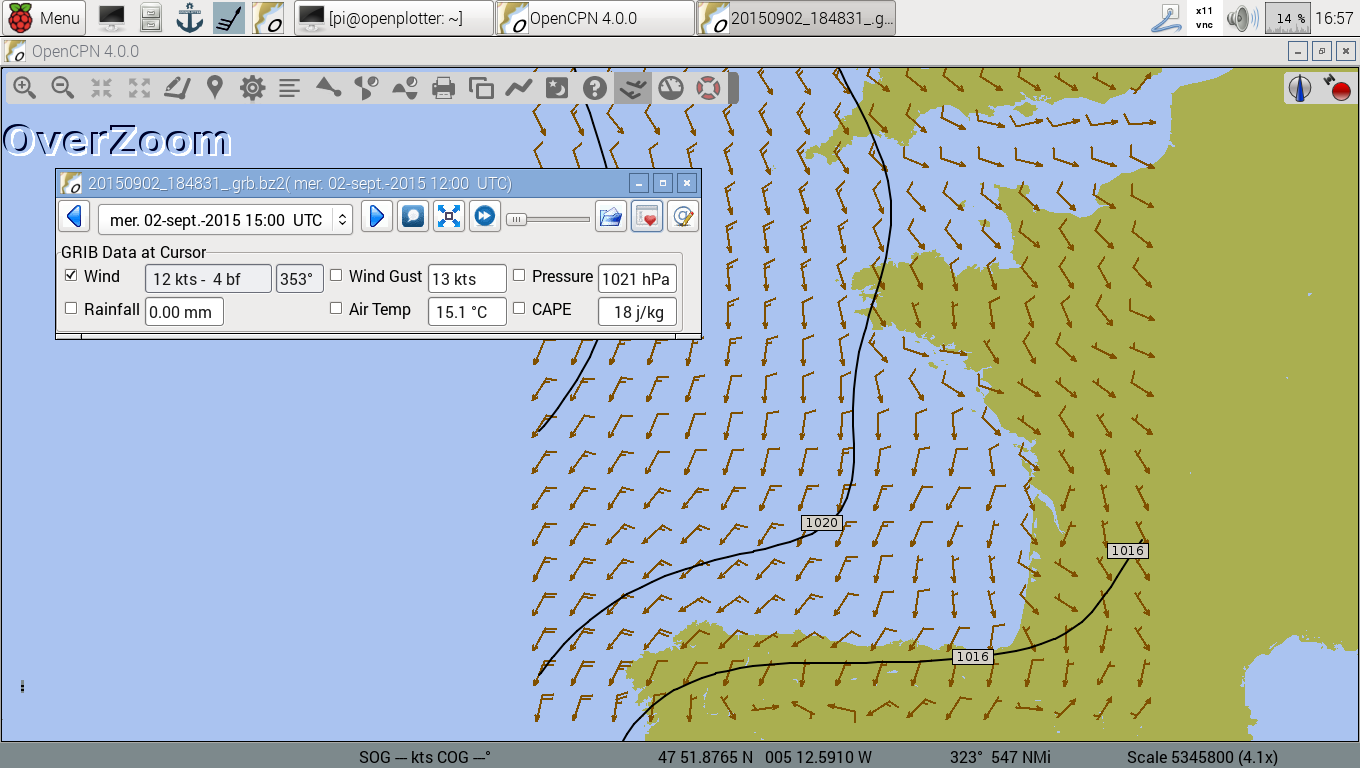The height and width of the screenshot is (768, 1360).
Task: Click the volume speaker in system tray
Action: click(1242, 17)
